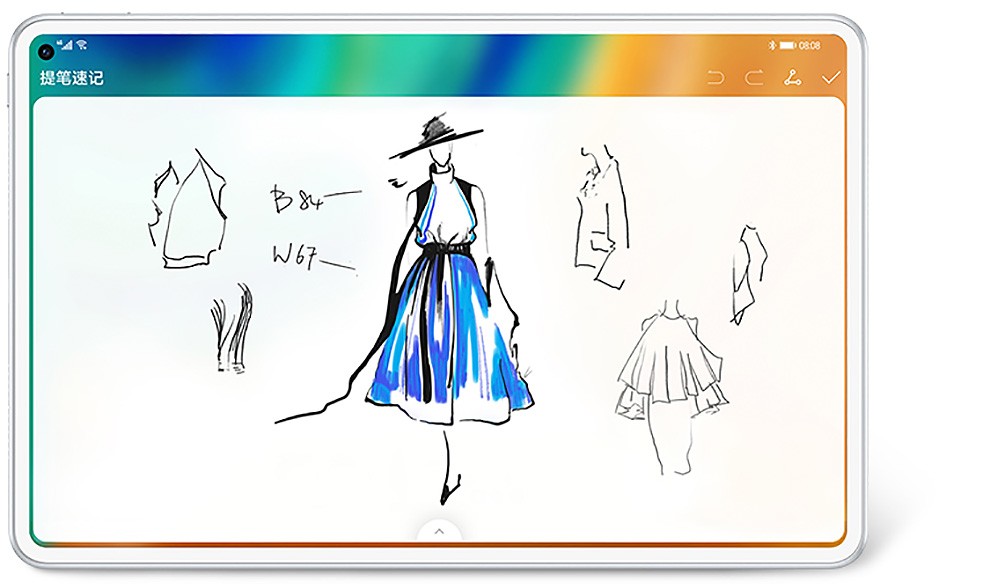The height and width of the screenshot is (584, 990).
Task: Tap the 08:08 clock
Action: [x=809, y=46]
